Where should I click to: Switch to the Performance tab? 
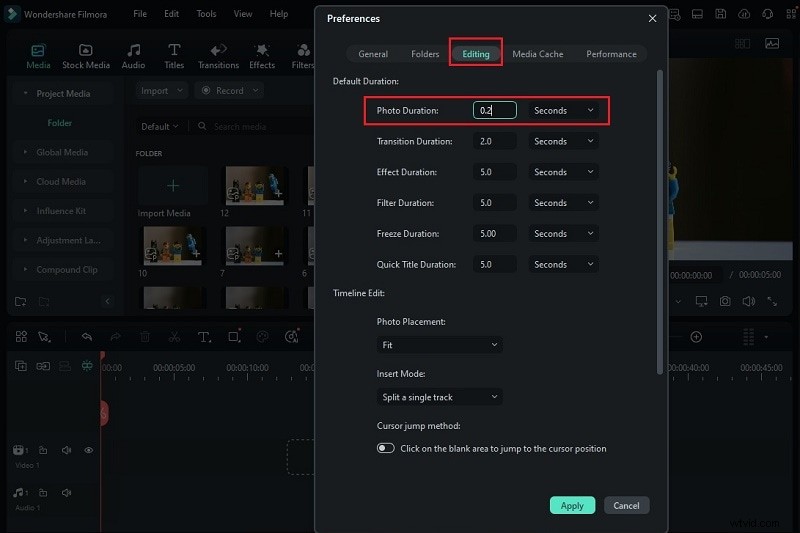point(610,54)
